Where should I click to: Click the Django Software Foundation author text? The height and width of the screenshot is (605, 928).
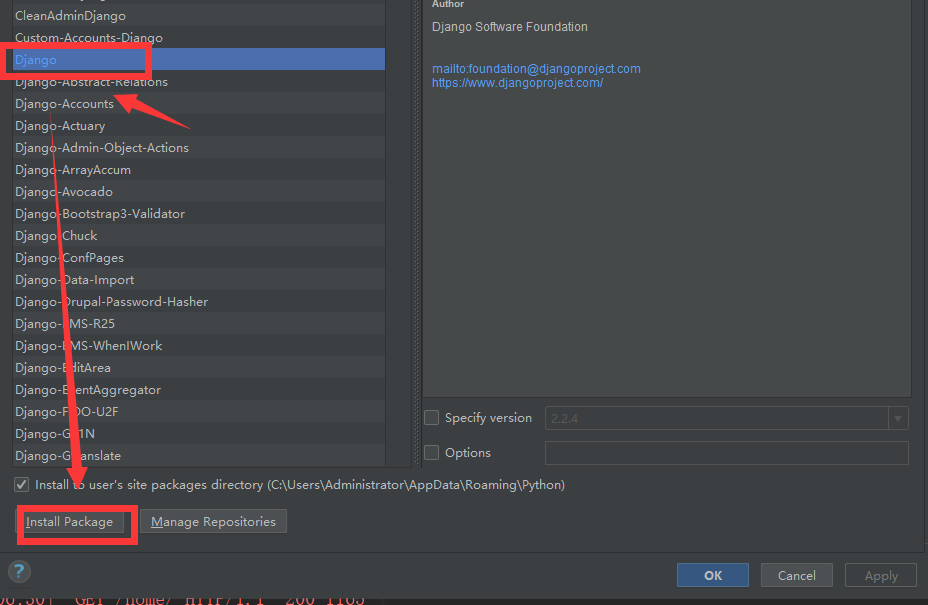510,27
